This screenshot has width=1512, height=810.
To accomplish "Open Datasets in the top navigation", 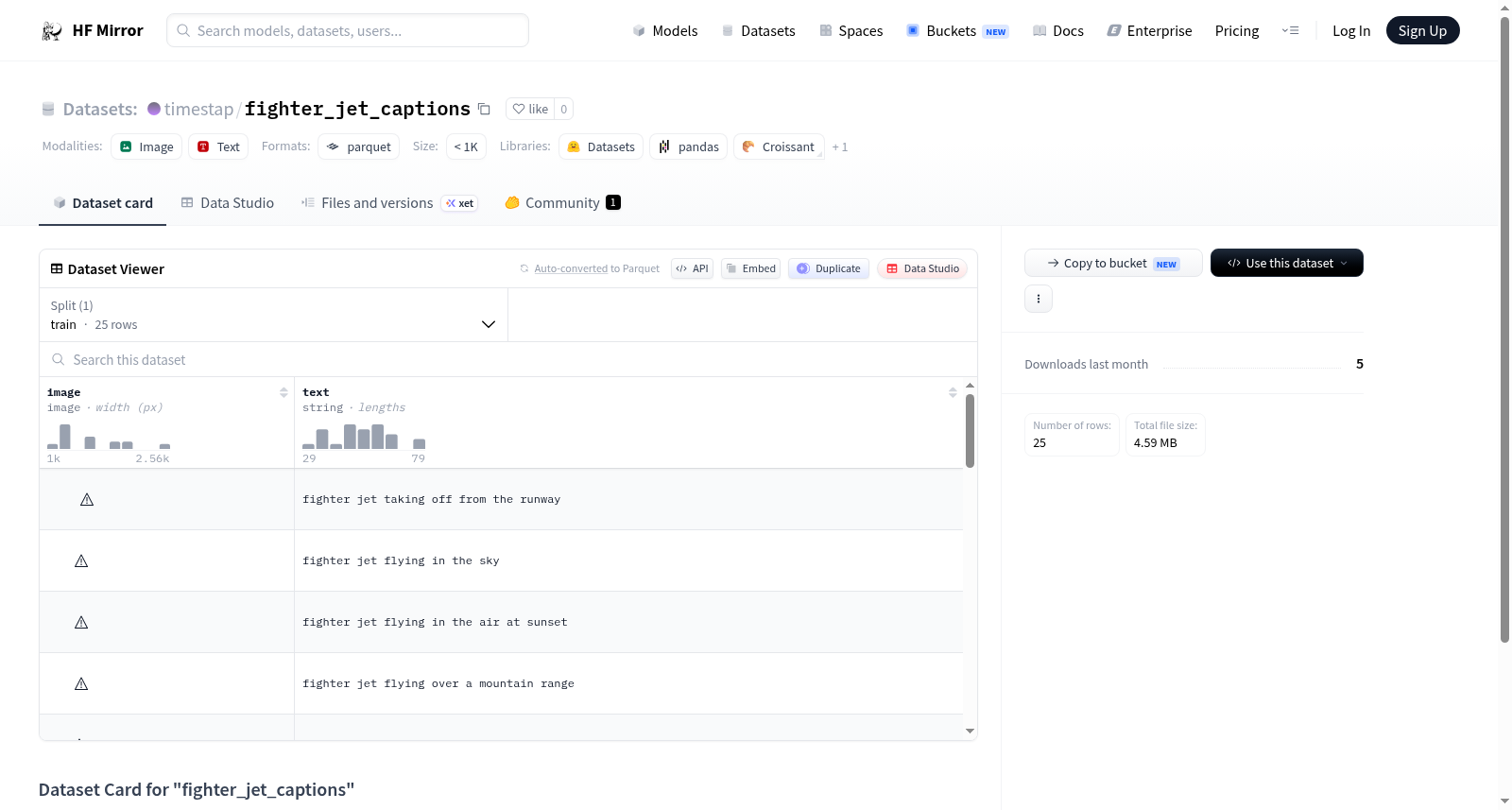I will [758, 30].
